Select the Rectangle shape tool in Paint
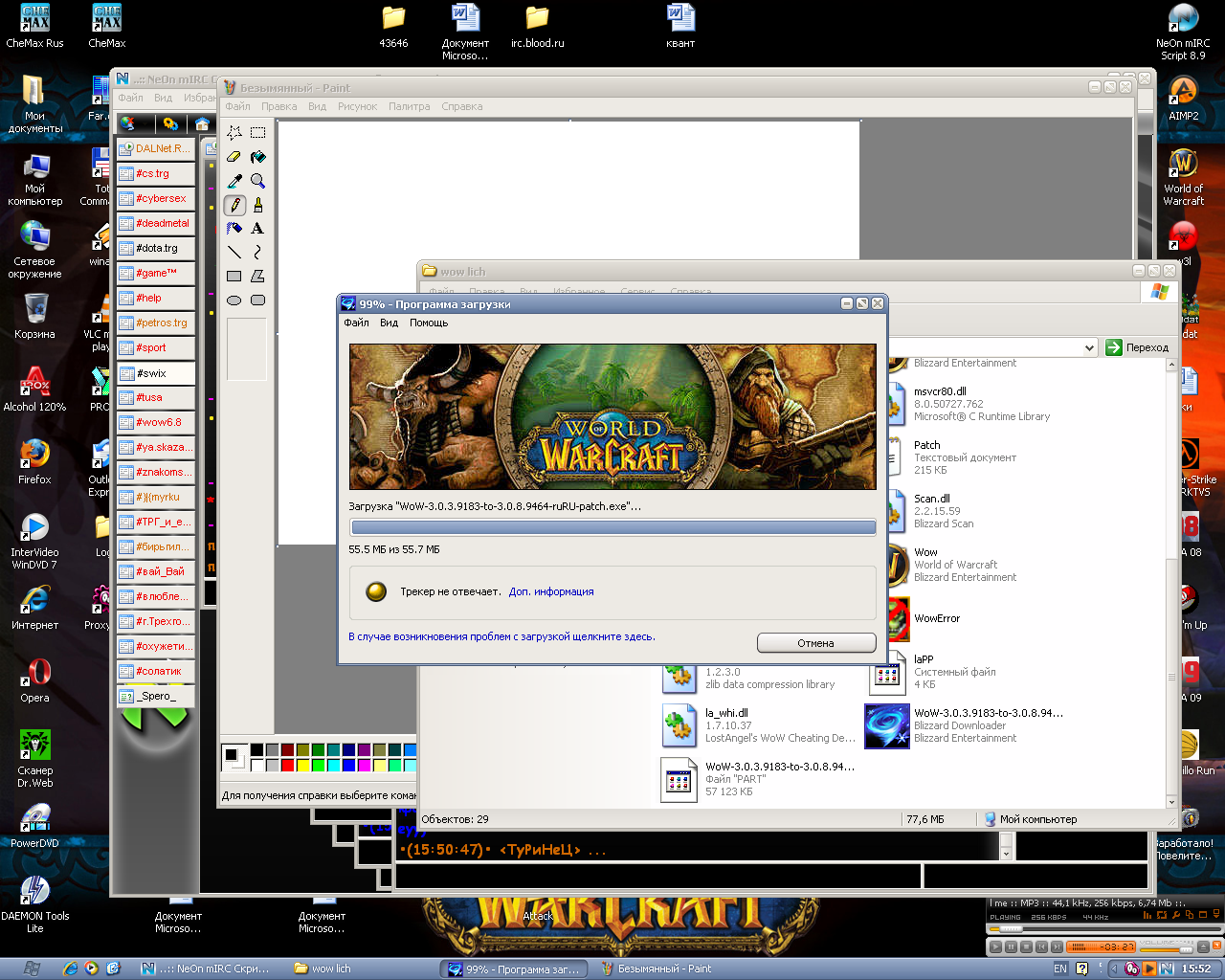1225x980 pixels. pyautogui.click(x=234, y=277)
